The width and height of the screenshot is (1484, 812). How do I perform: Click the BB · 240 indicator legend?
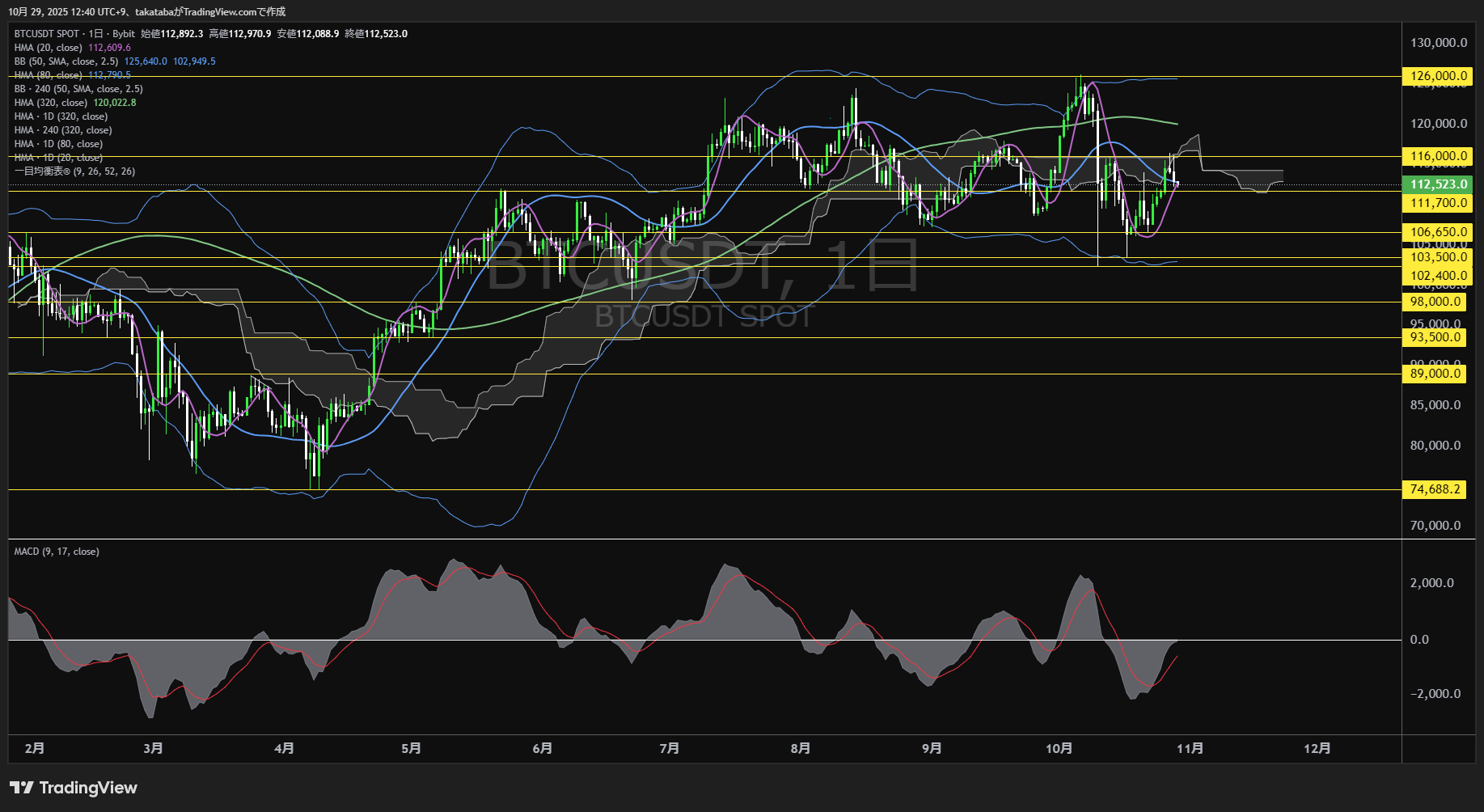point(78,89)
